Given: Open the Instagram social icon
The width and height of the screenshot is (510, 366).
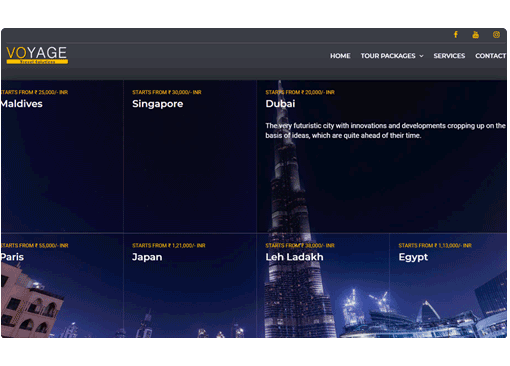Looking at the screenshot, I should tap(496, 35).
